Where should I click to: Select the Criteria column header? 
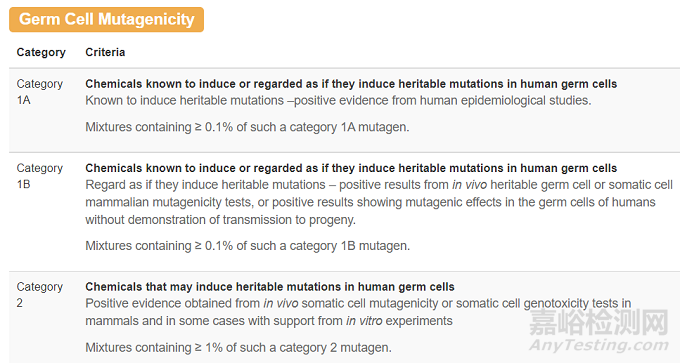point(105,52)
